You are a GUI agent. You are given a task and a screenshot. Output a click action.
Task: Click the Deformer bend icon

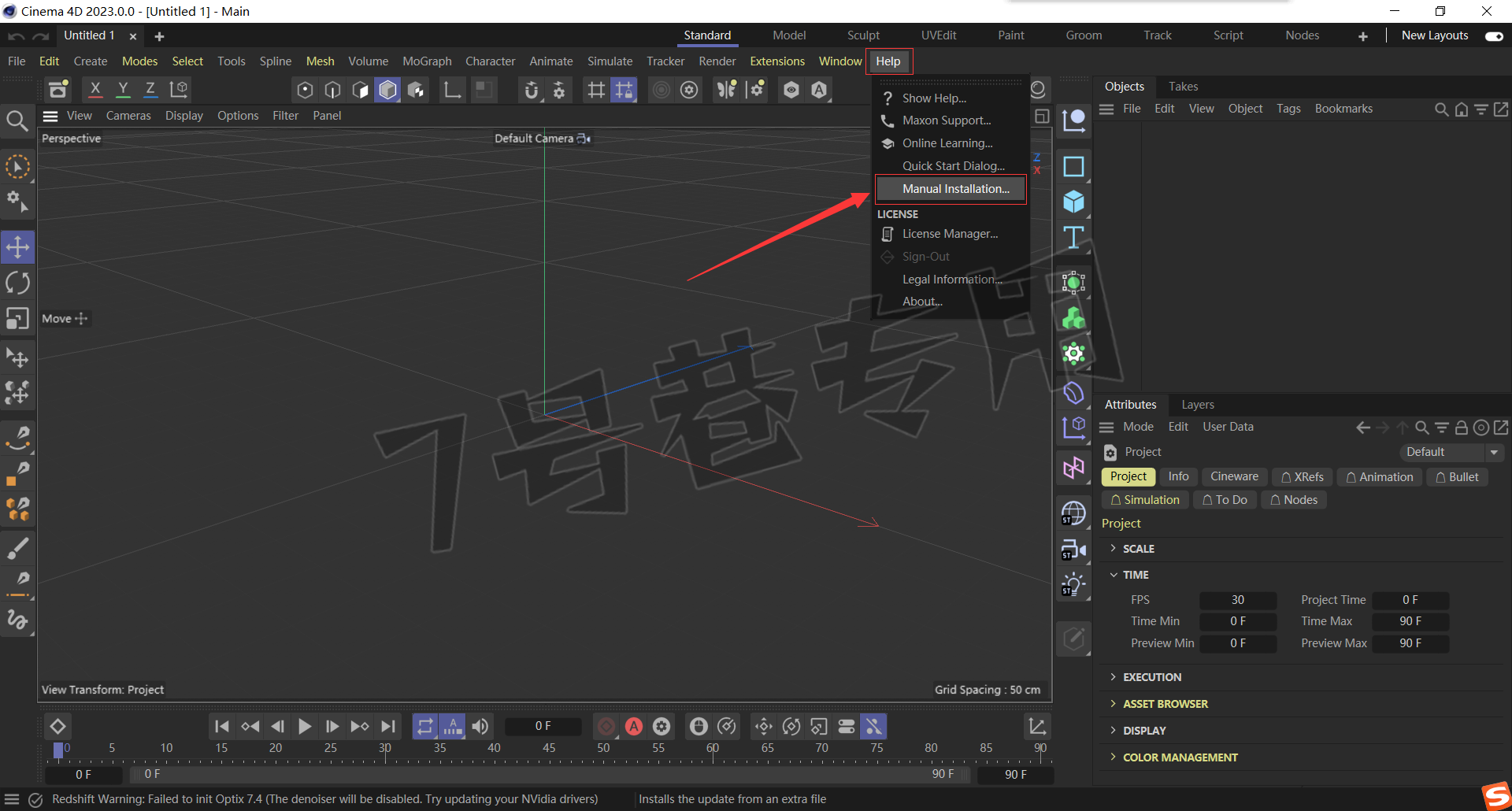click(x=1073, y=392)
